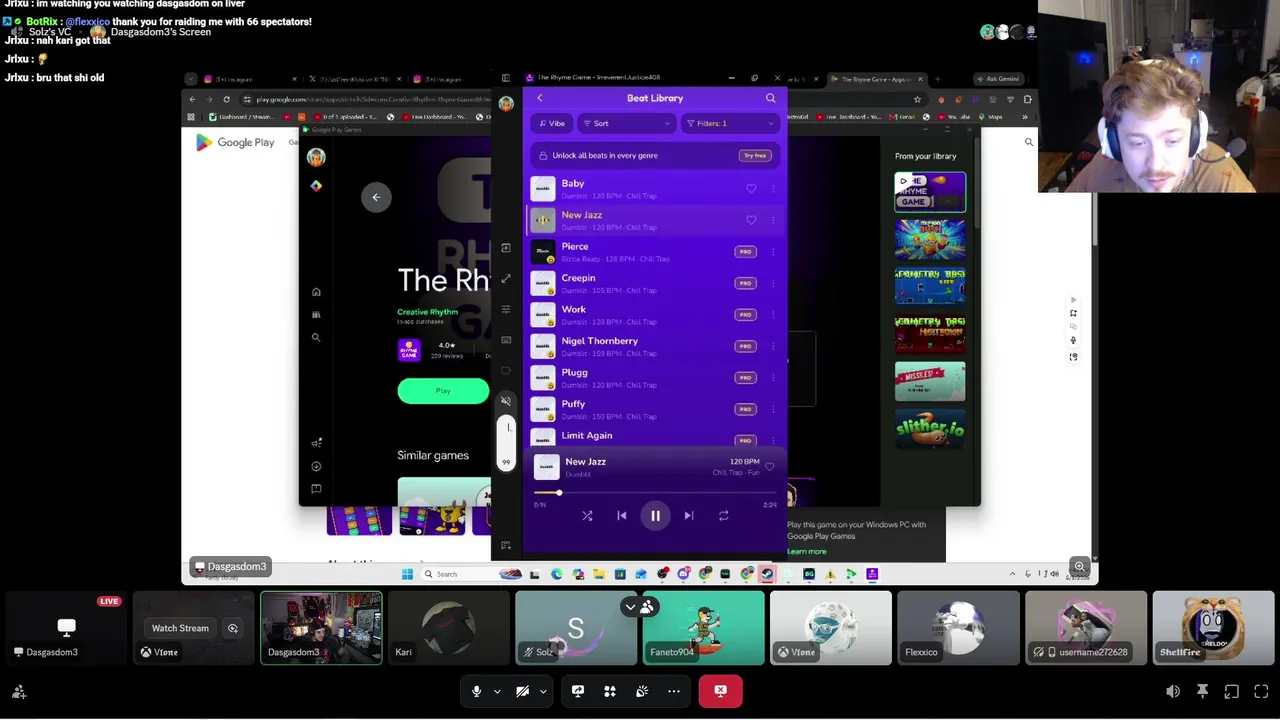Image resolution: width=1280 pixels, height=720 pixels.
Task: Open Home in Google Play Games sidebar
Action: point(316,292)
